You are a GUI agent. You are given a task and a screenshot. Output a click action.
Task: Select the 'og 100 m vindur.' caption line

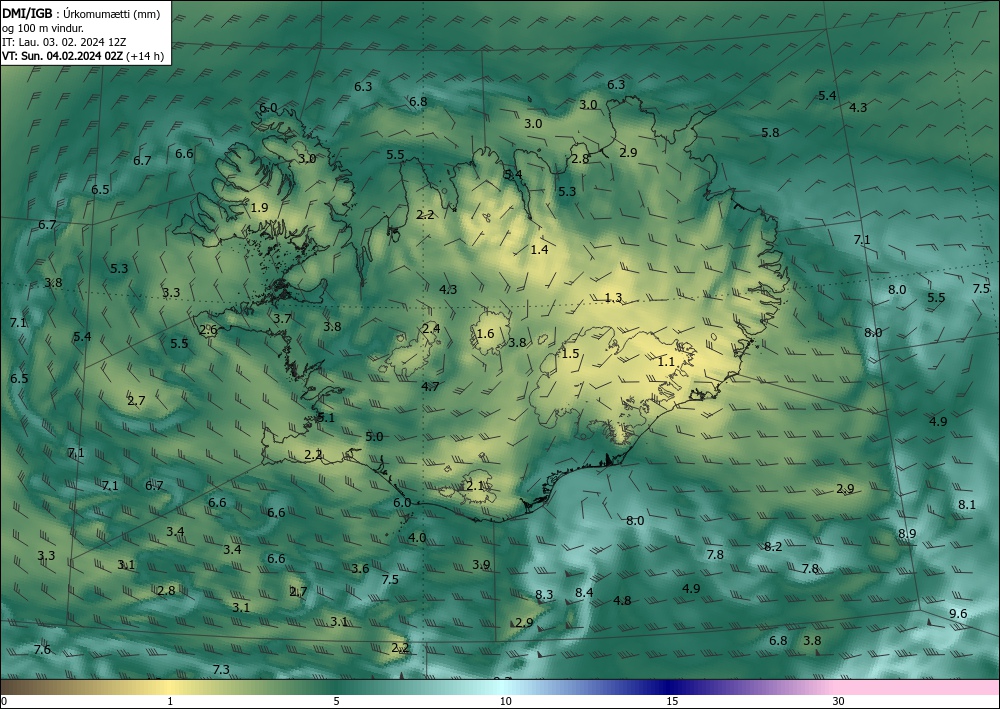(43, 28)
